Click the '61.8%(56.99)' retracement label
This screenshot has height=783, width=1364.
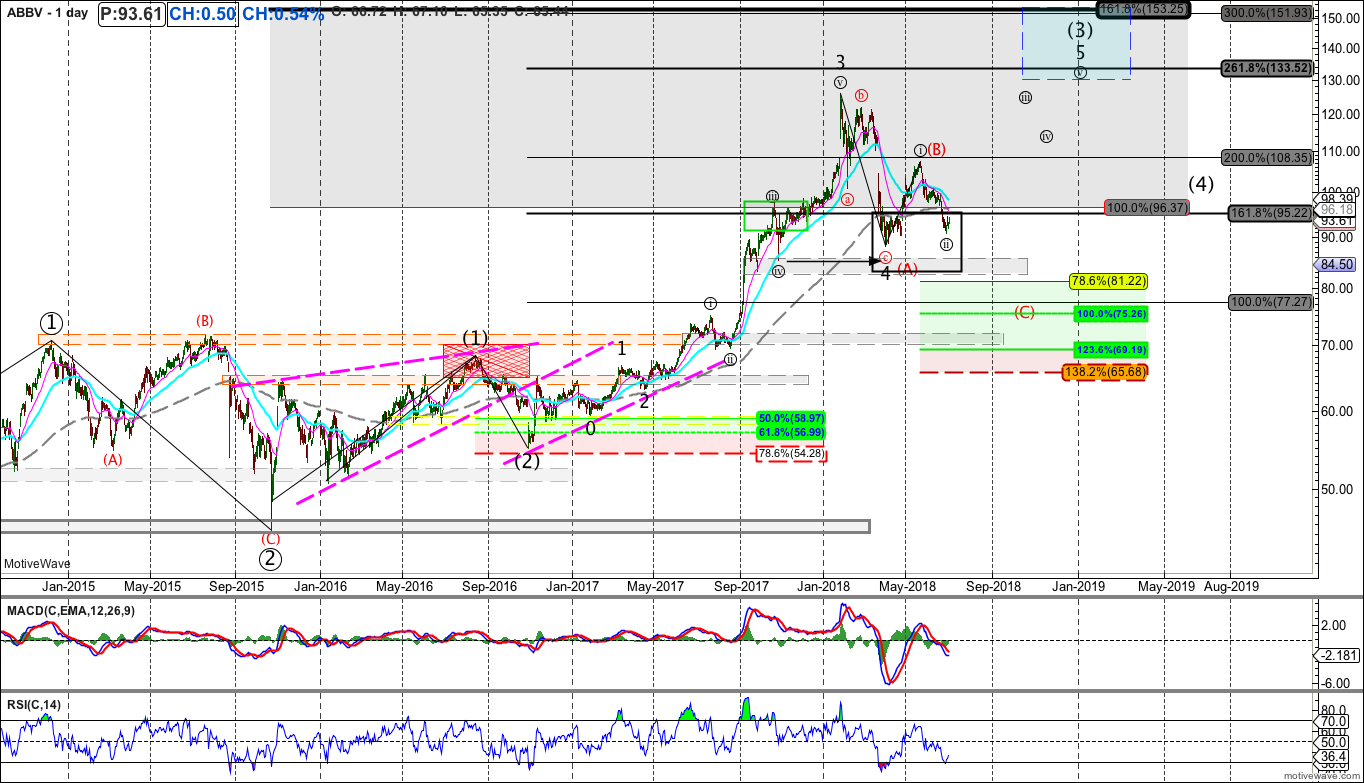(792, 431)
